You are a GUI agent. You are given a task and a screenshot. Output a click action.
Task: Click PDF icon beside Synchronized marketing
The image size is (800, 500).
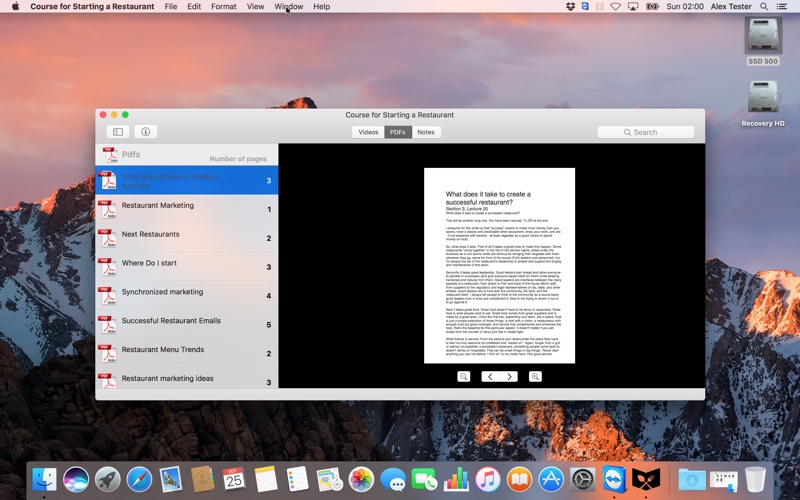[107, 296]
